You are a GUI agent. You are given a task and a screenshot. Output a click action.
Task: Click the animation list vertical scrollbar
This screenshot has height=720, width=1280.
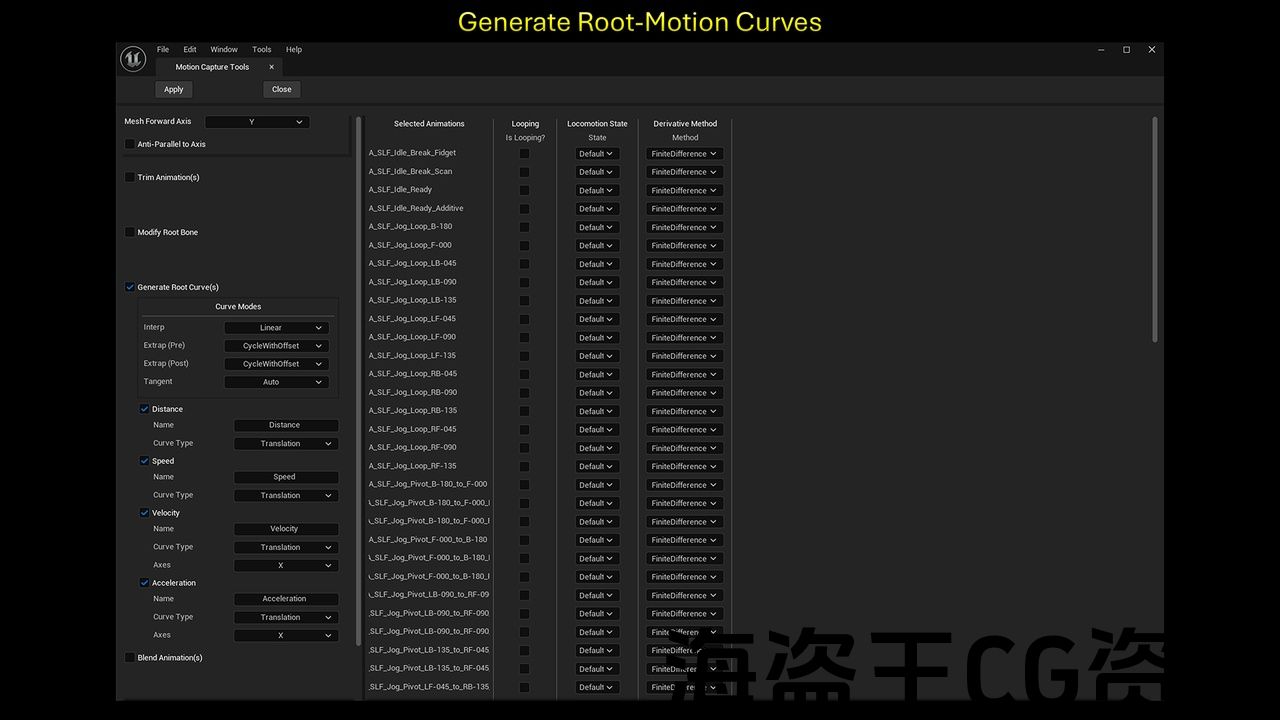1155,230
